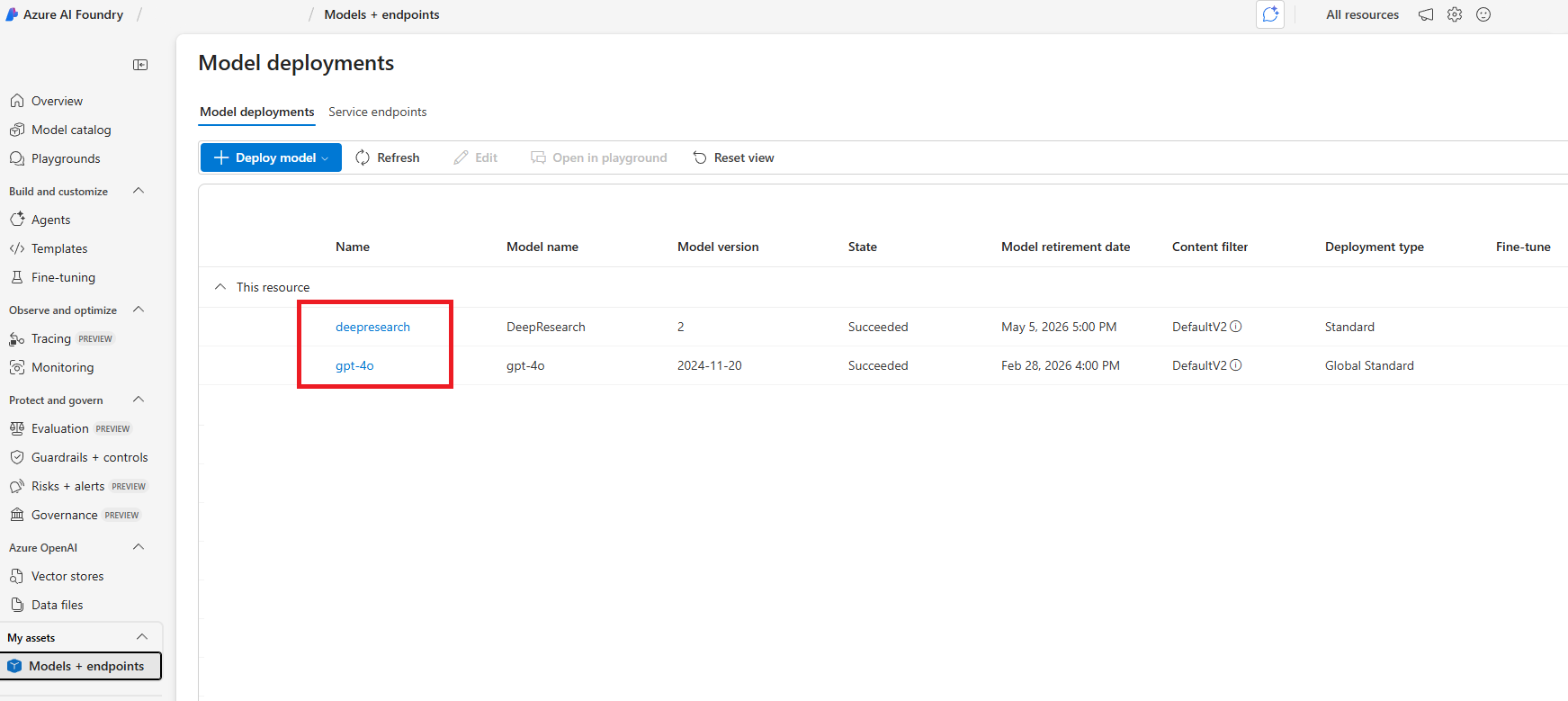
Task: Sort by the Model retirement date column
Action: click(x=1065, y=247)
